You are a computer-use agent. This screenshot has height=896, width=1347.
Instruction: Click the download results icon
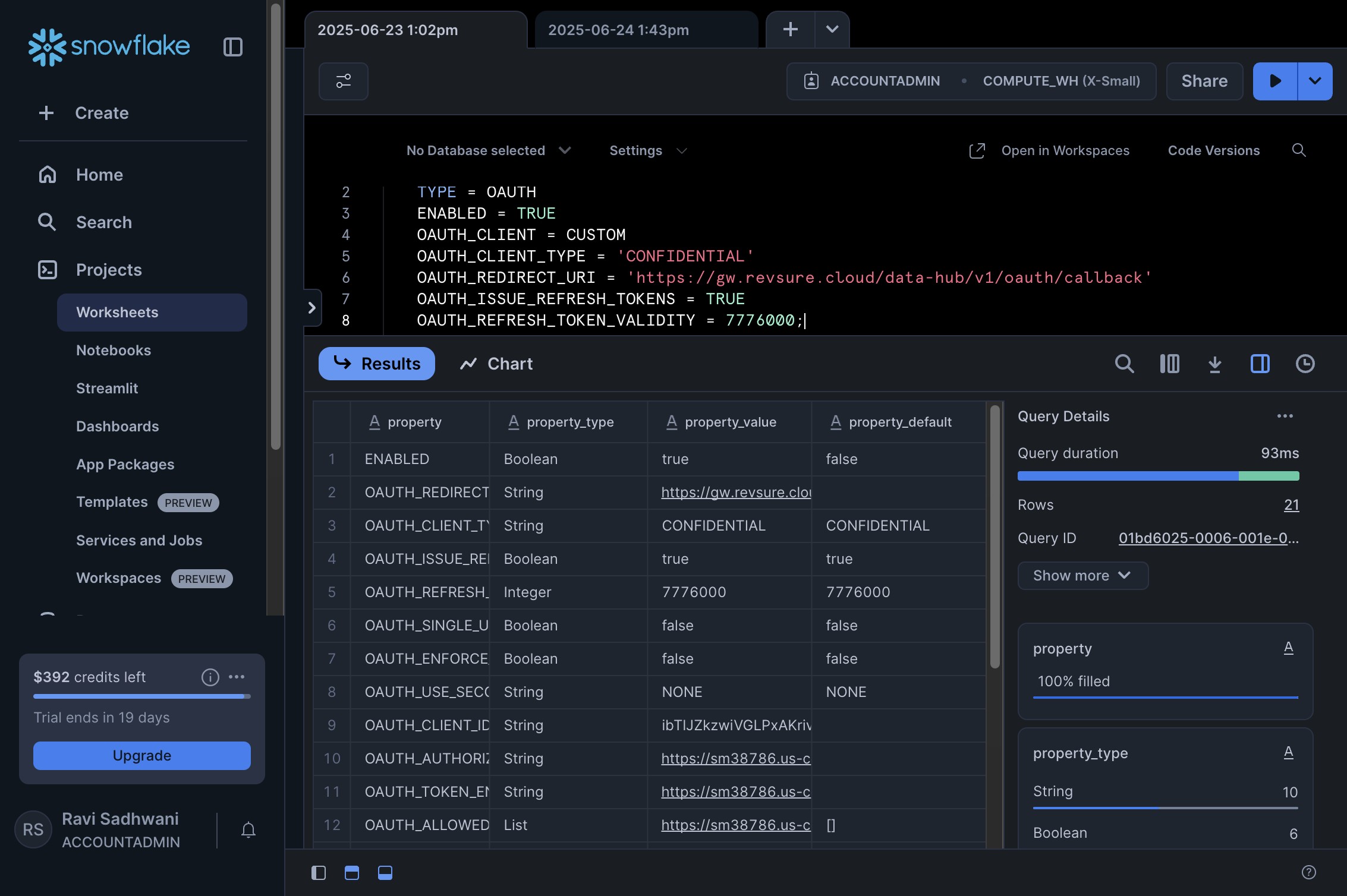click(x=1214, y=364)
